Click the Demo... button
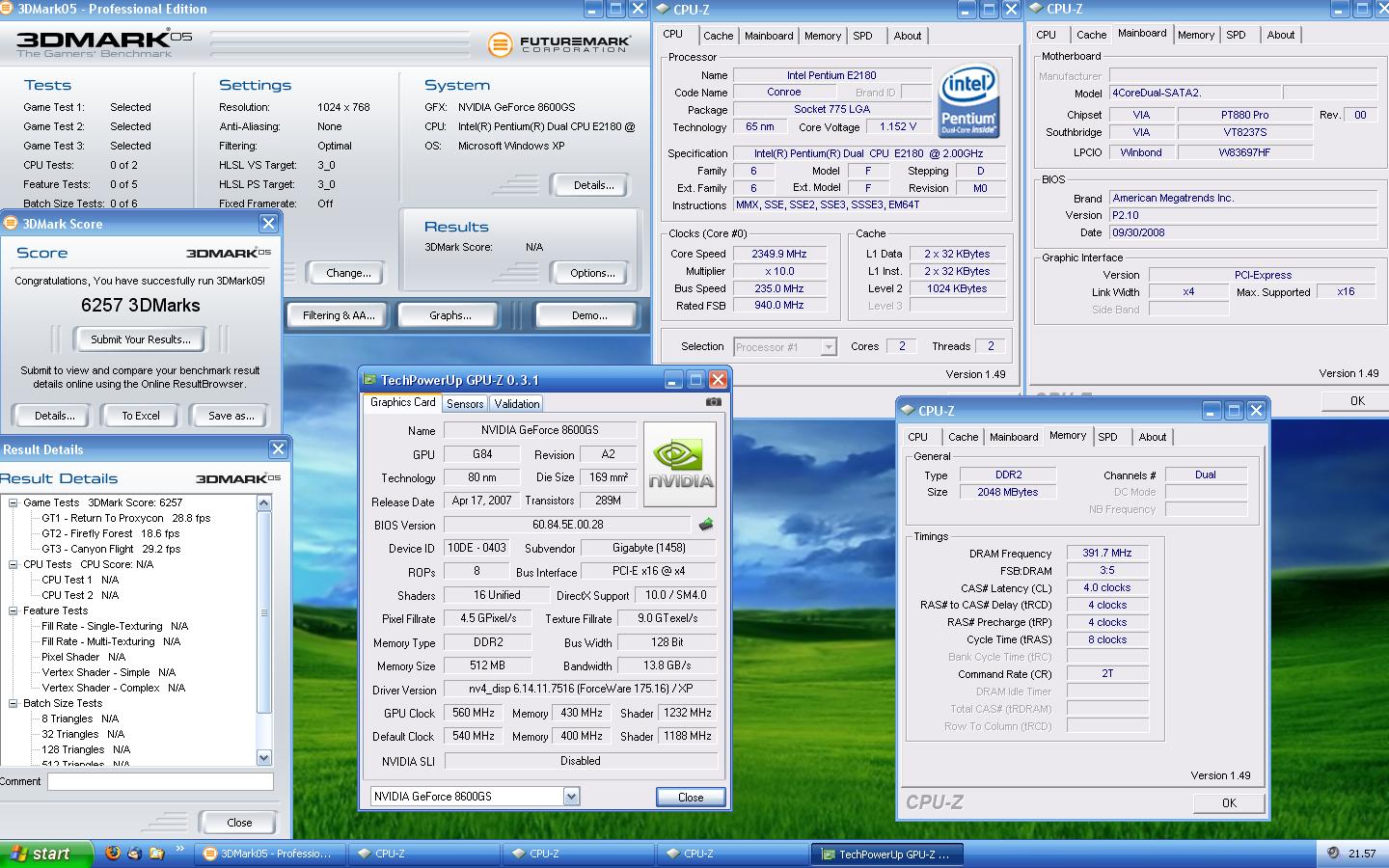1389x868 pixels. coord(589,315)
